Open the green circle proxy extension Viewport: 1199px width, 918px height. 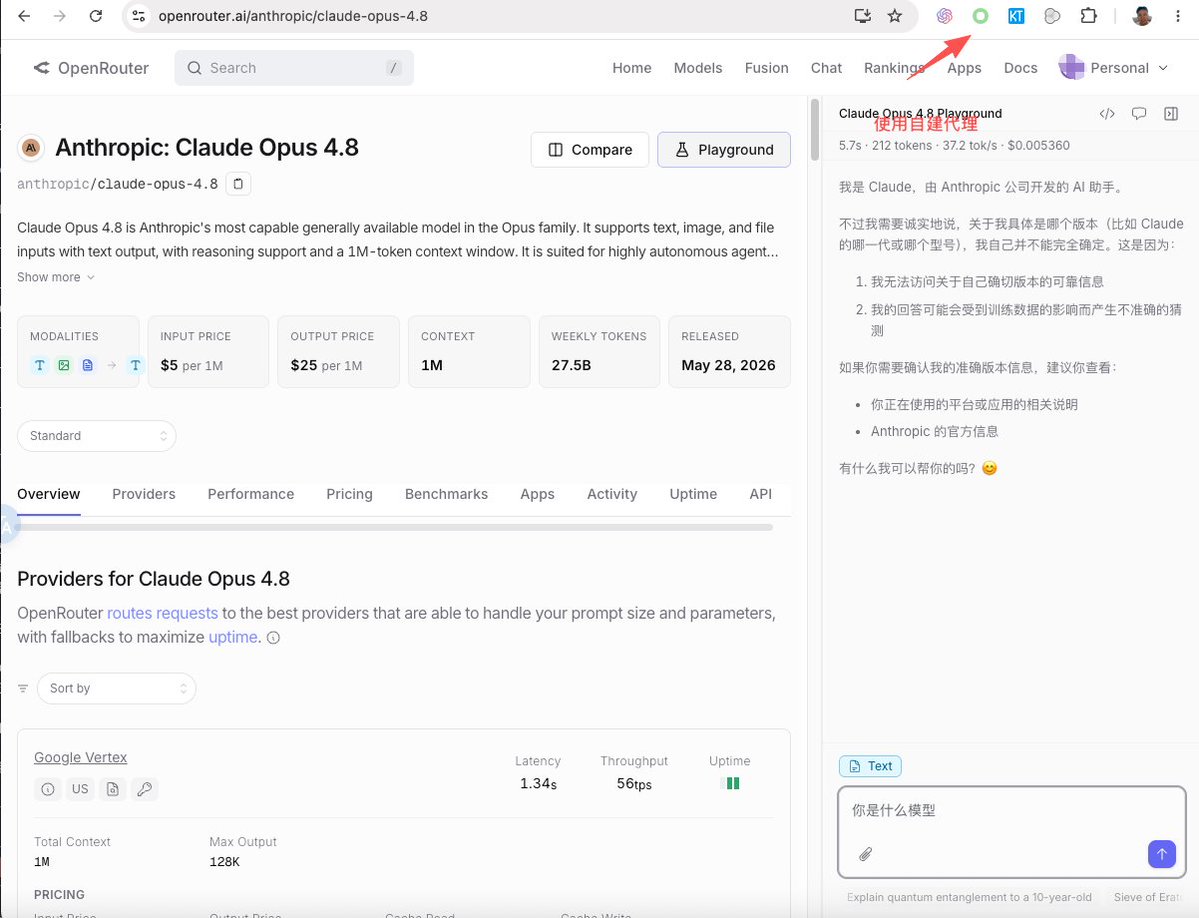point(980,16)
